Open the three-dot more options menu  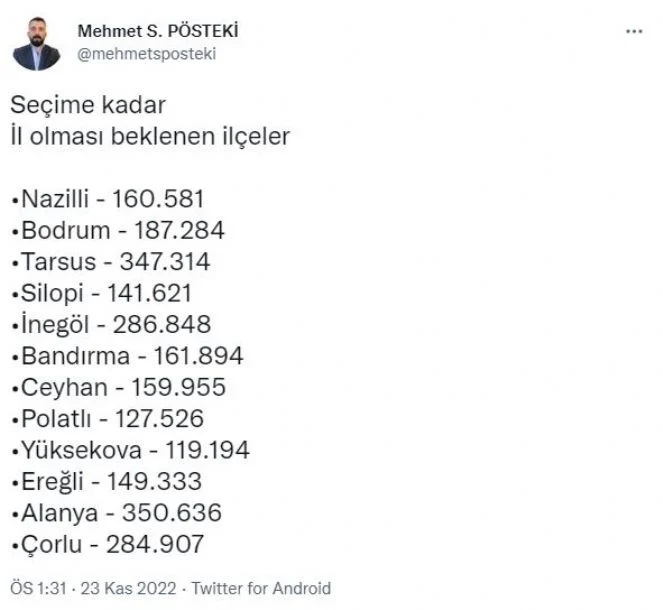click(x=634, y=31)
